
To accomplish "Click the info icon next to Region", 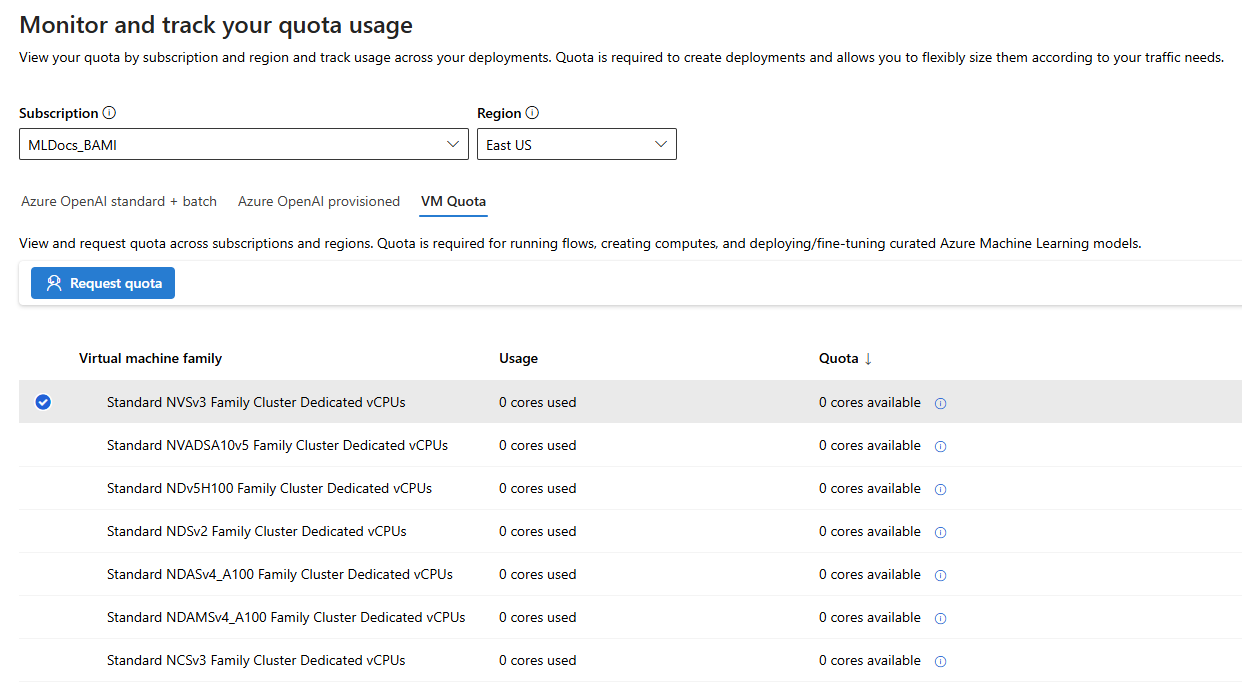I will pyautogui.click(x=532, y=113).
